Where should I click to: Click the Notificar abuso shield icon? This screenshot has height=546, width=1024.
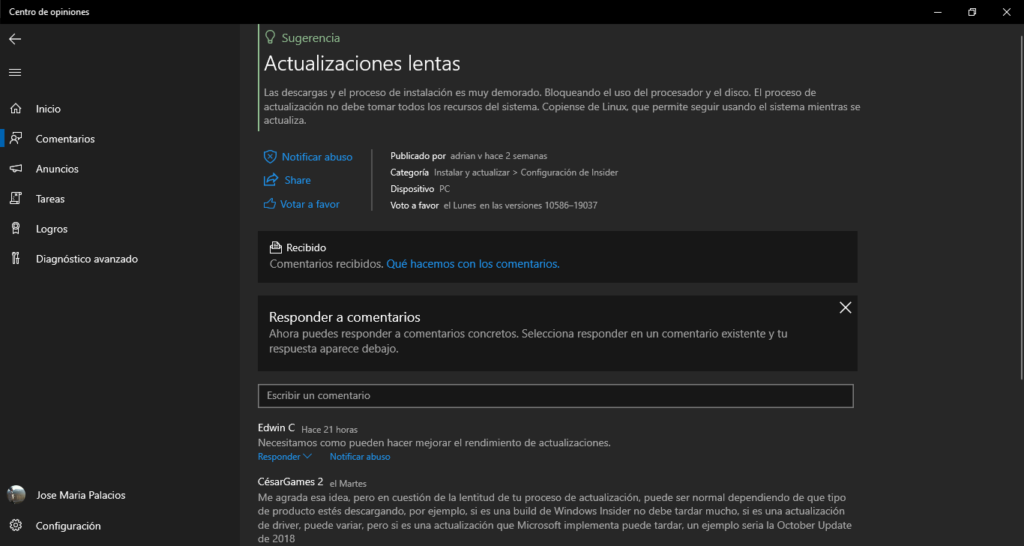(270, 157)
